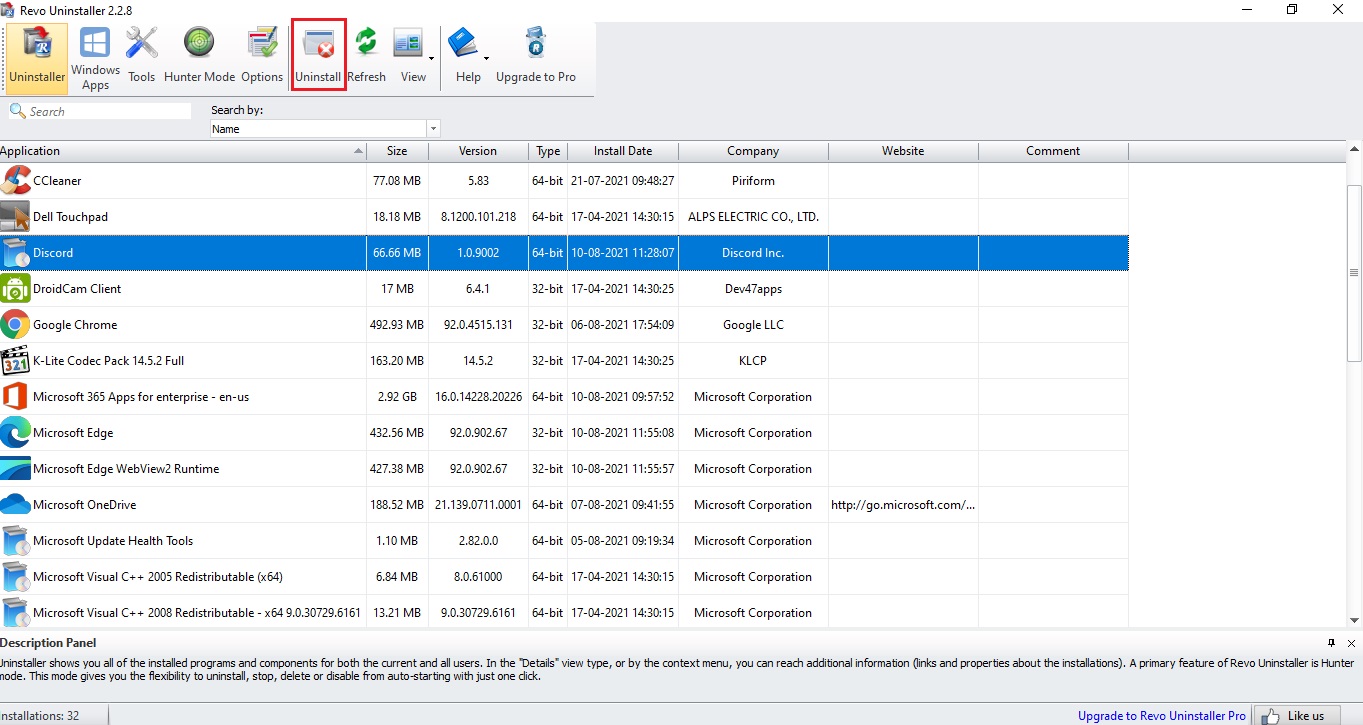Close the Description Panel

1351,643
